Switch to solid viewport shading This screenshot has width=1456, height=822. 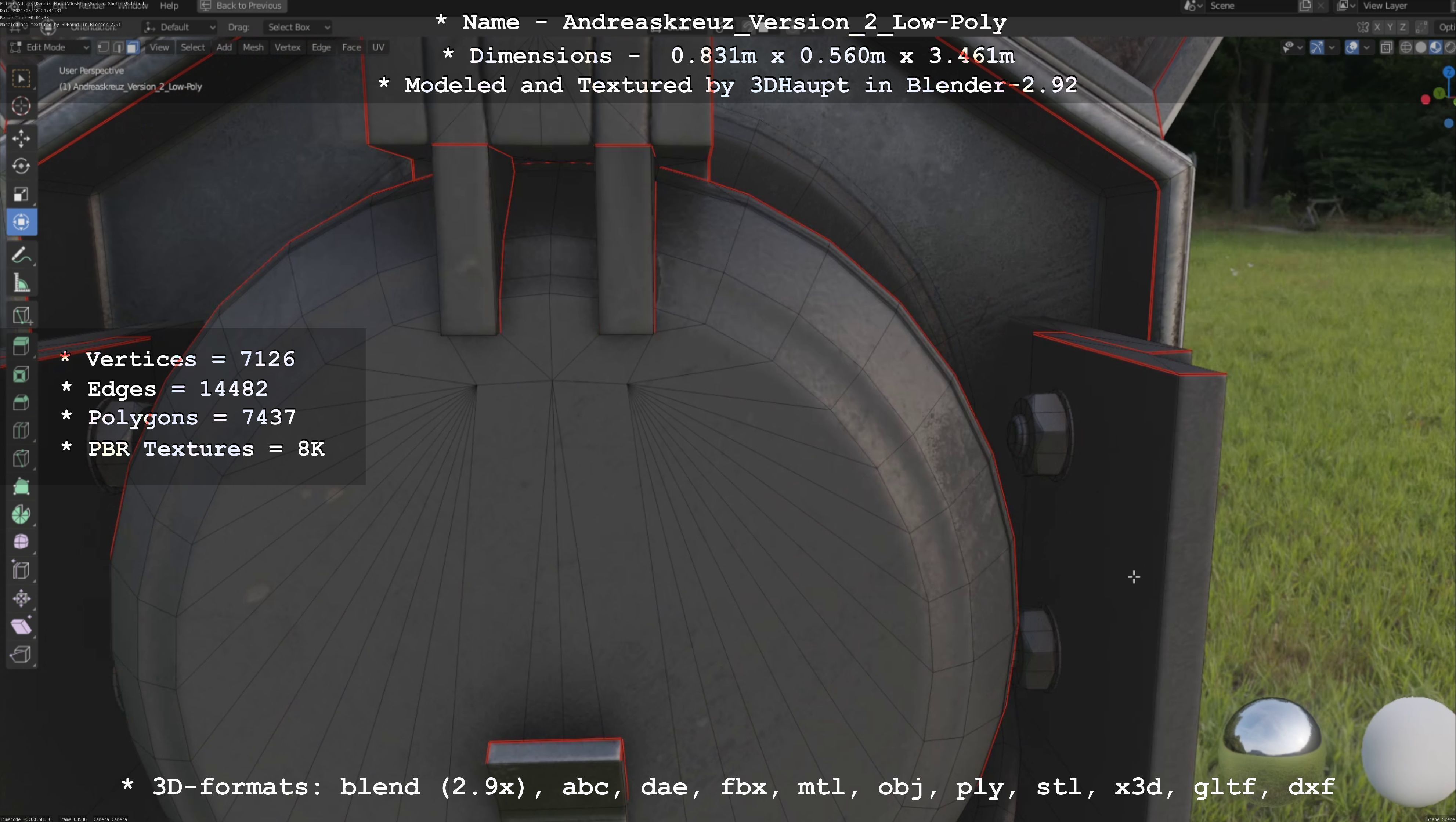tap(1420, 47)
